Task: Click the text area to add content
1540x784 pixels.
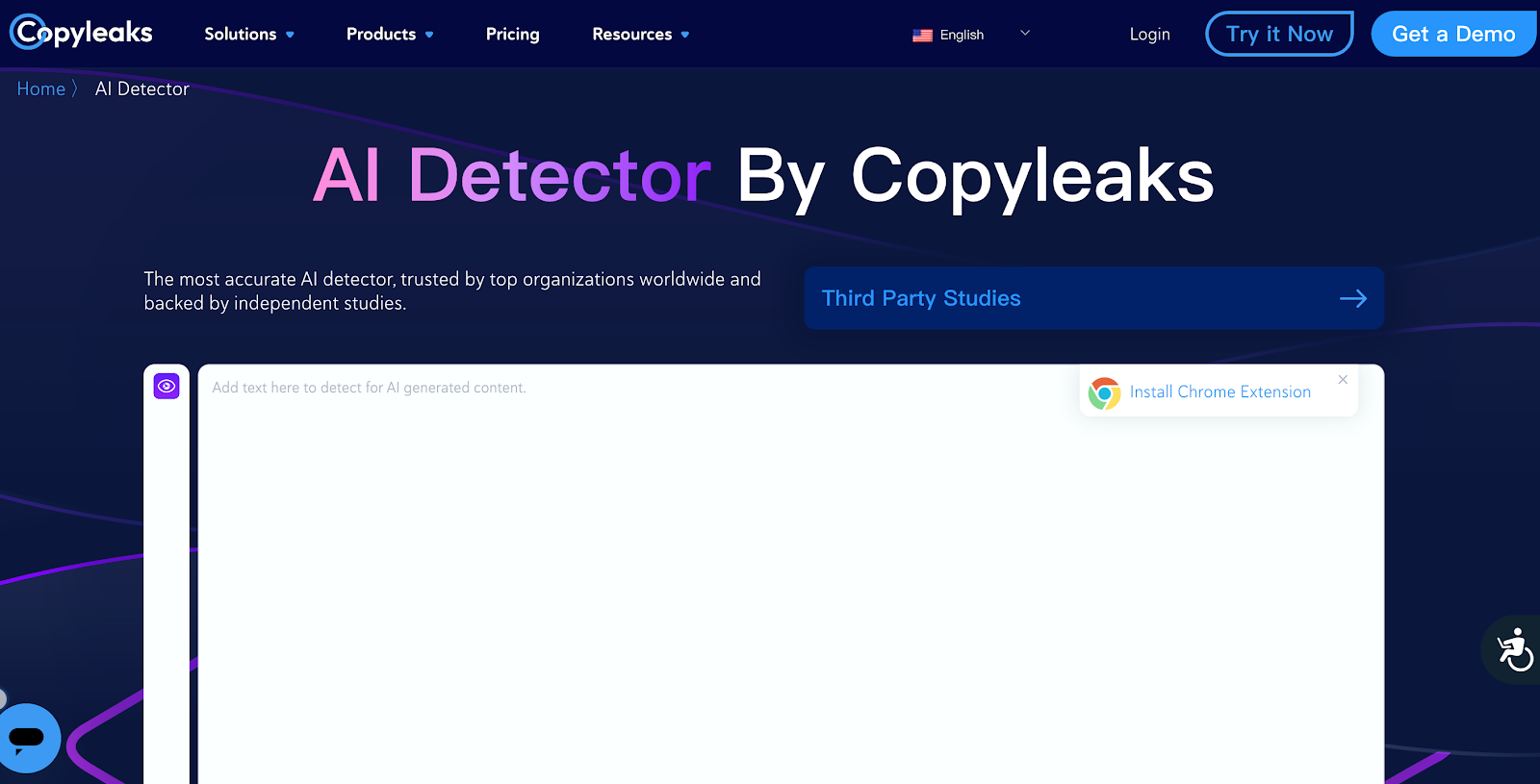Action: (x=791, y=573)
